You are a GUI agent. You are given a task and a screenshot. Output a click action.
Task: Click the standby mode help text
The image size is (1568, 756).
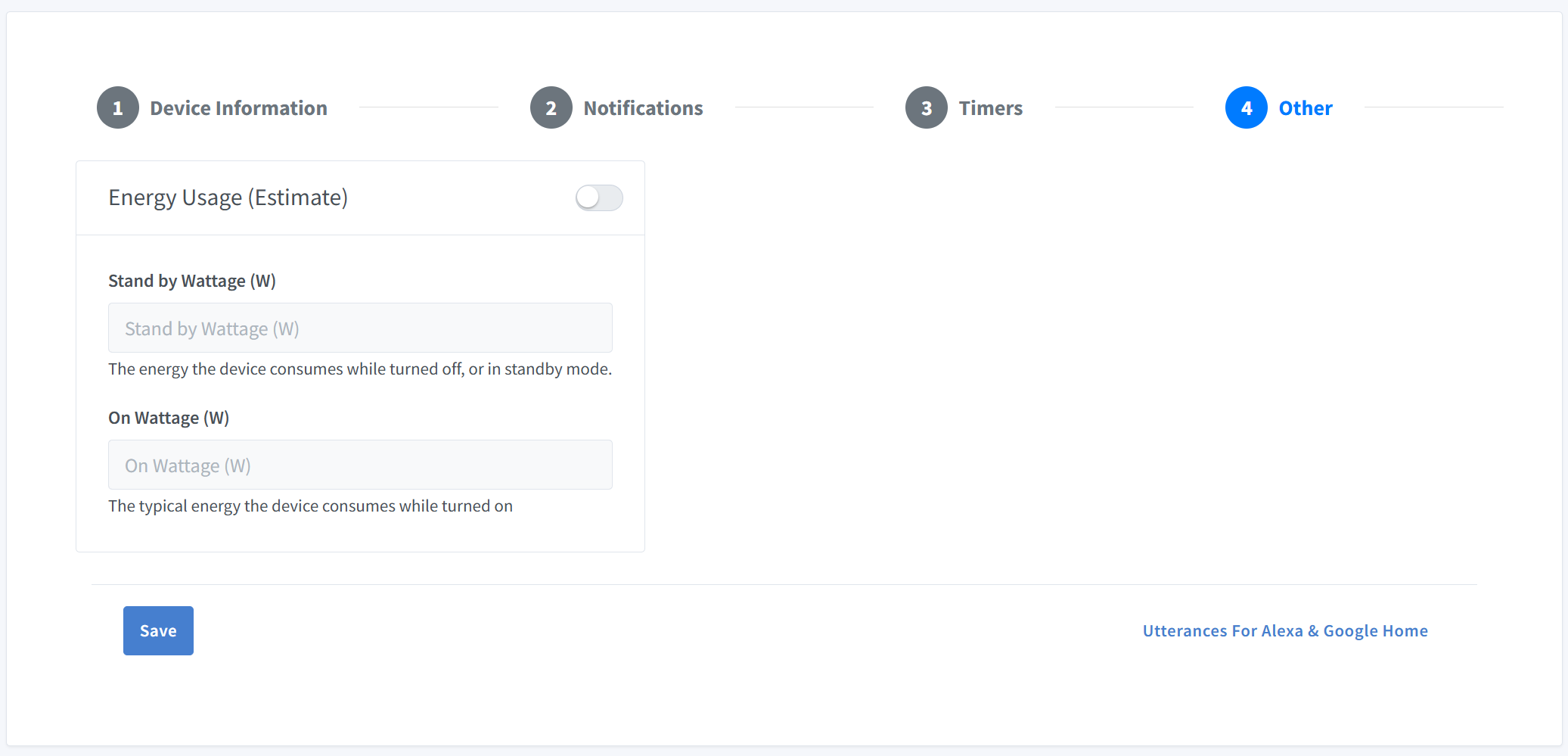[360, 369]
